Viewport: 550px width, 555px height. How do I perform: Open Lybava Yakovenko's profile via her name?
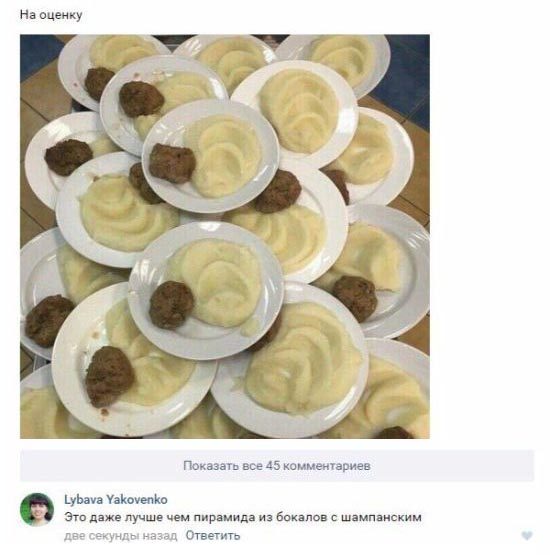(x=116, y=499)
